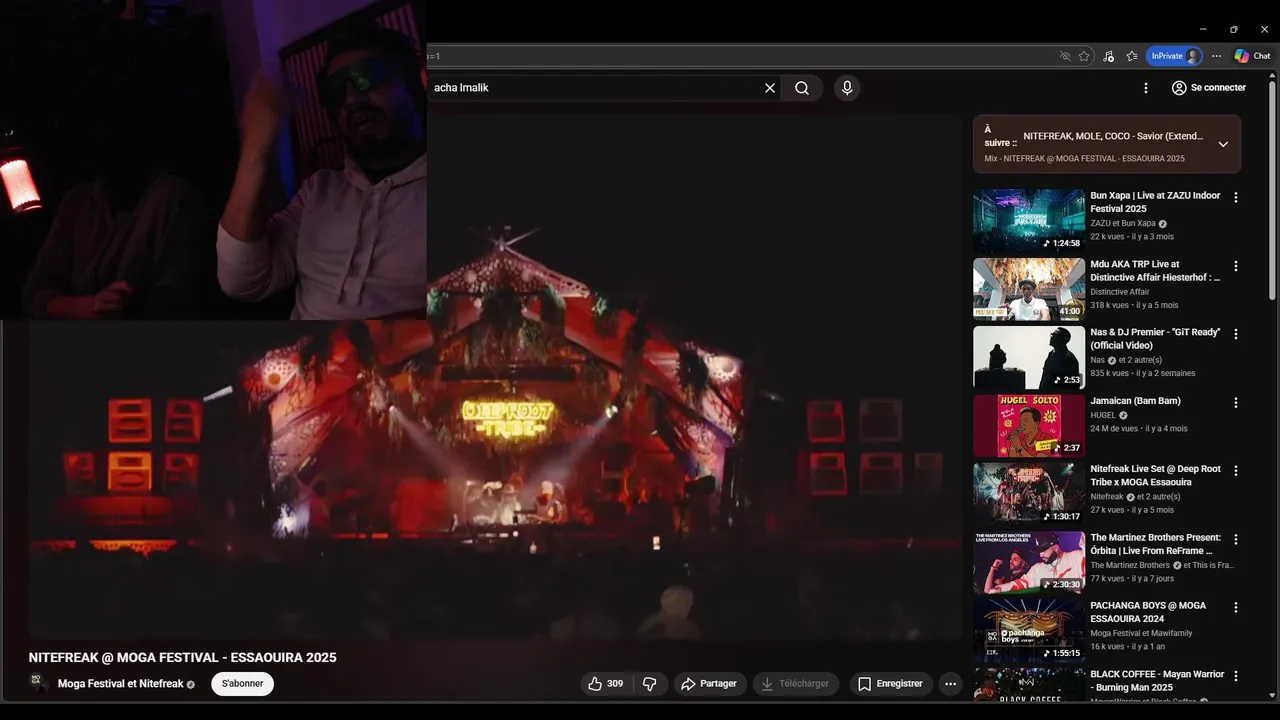Open options for BLACK COFFEE video
1280x720 pixels.
coord(1236,675)
